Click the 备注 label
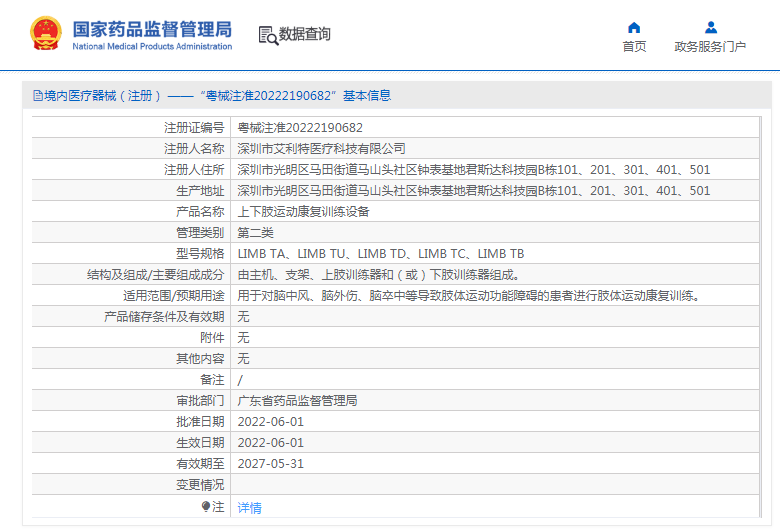 (x=212, y=380)
